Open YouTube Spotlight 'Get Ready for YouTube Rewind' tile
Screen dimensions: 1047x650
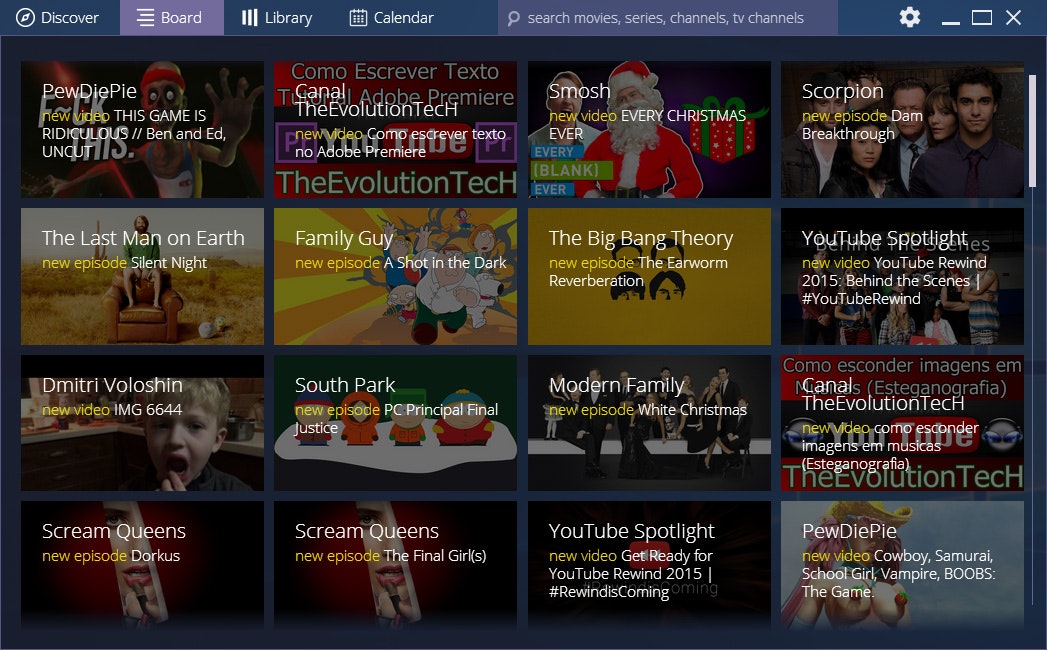click(649, 565)
